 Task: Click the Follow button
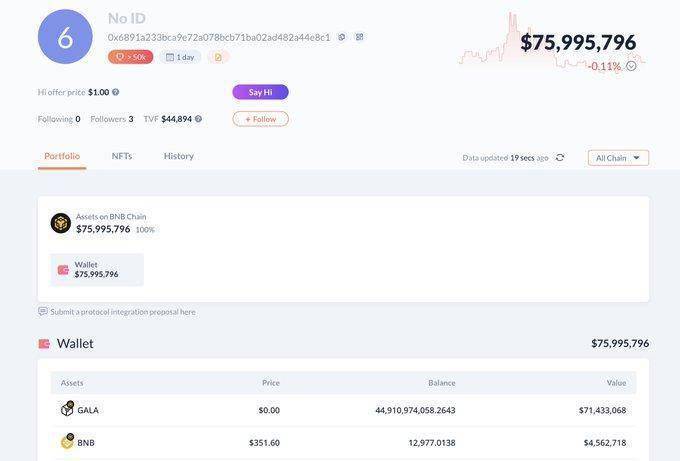pyautogui.click(x=261, y=119)
